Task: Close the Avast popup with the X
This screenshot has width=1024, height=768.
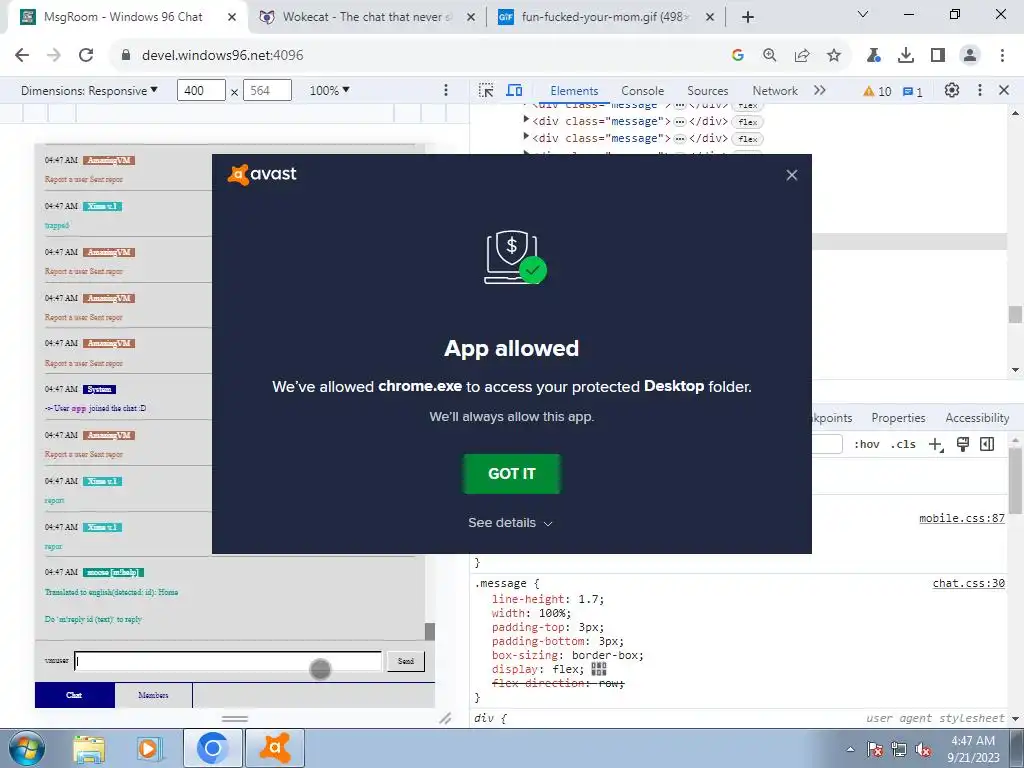Action: 792,175
